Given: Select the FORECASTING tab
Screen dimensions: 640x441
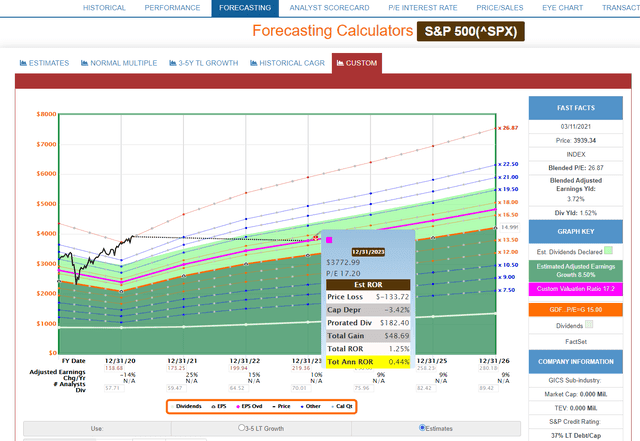Looking at the screenshot, I should (245, 8).
